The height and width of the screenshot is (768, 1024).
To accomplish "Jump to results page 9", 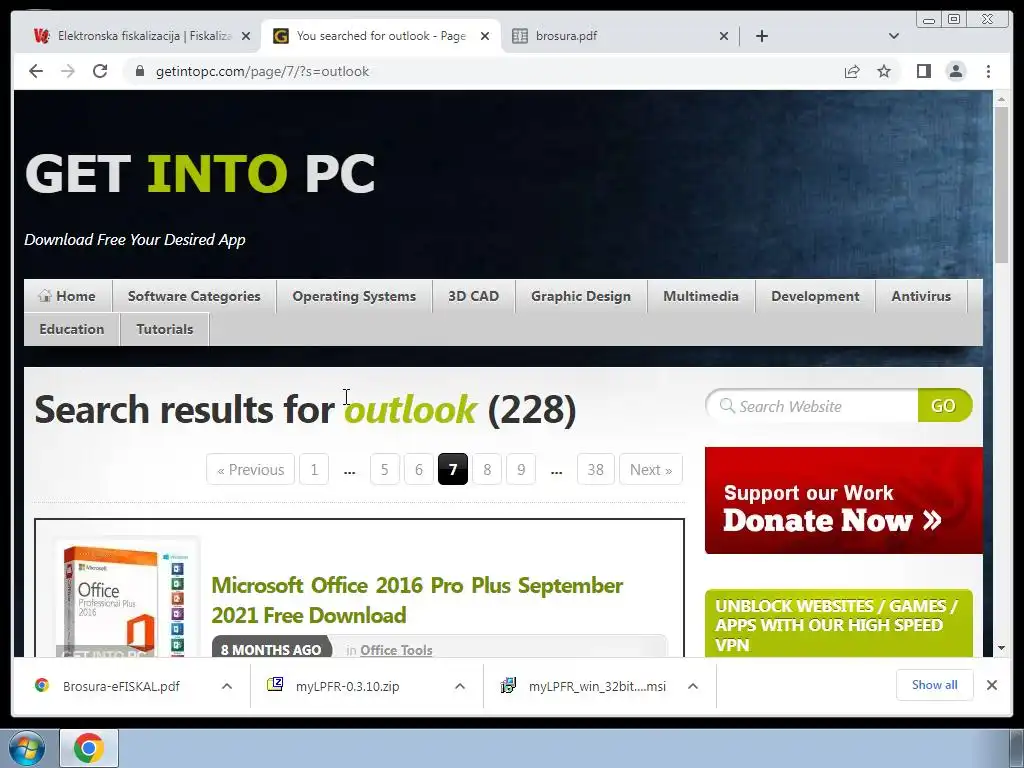I will (520, 469).
